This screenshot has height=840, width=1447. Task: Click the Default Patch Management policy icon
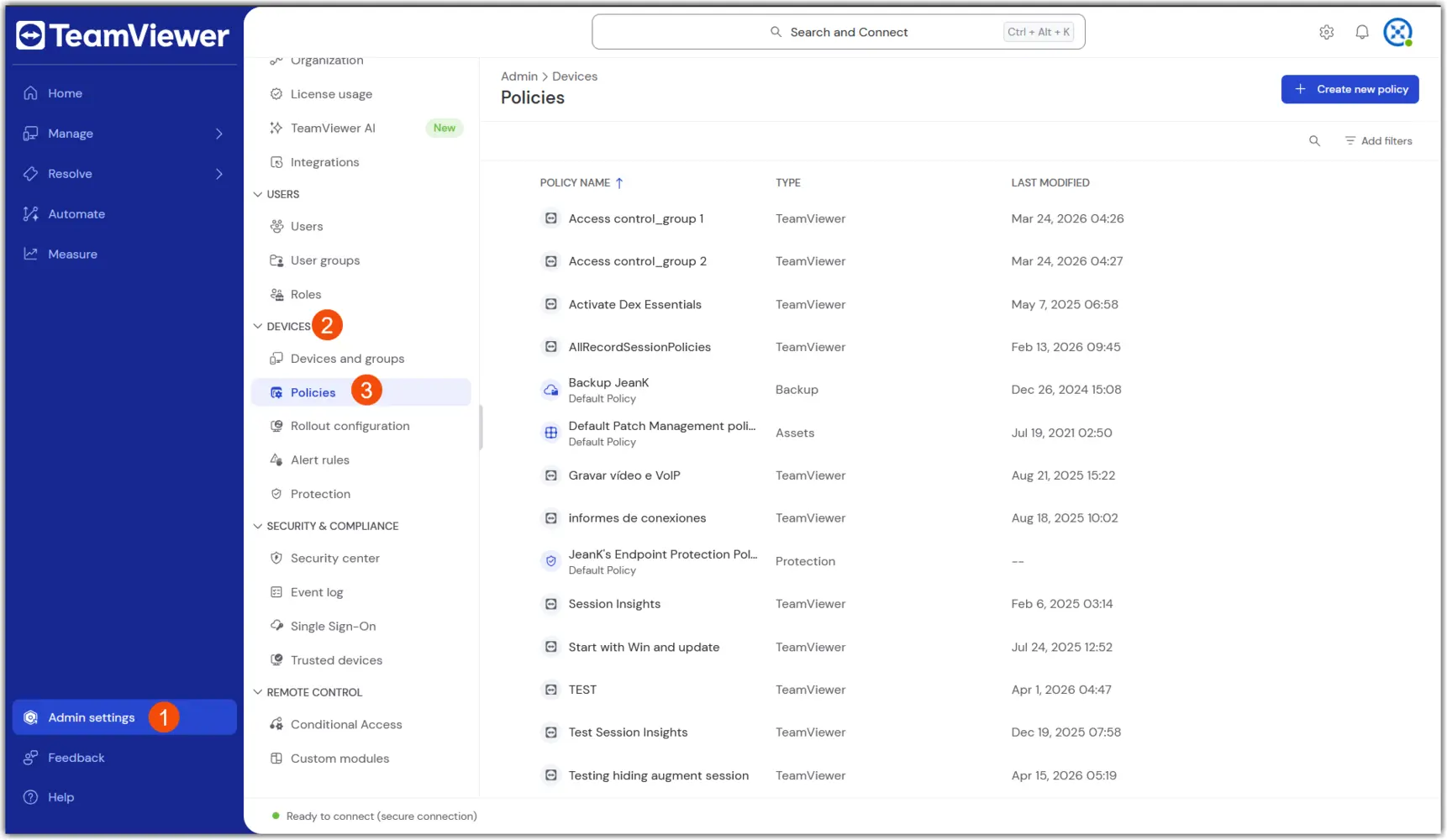coord(550,433)
